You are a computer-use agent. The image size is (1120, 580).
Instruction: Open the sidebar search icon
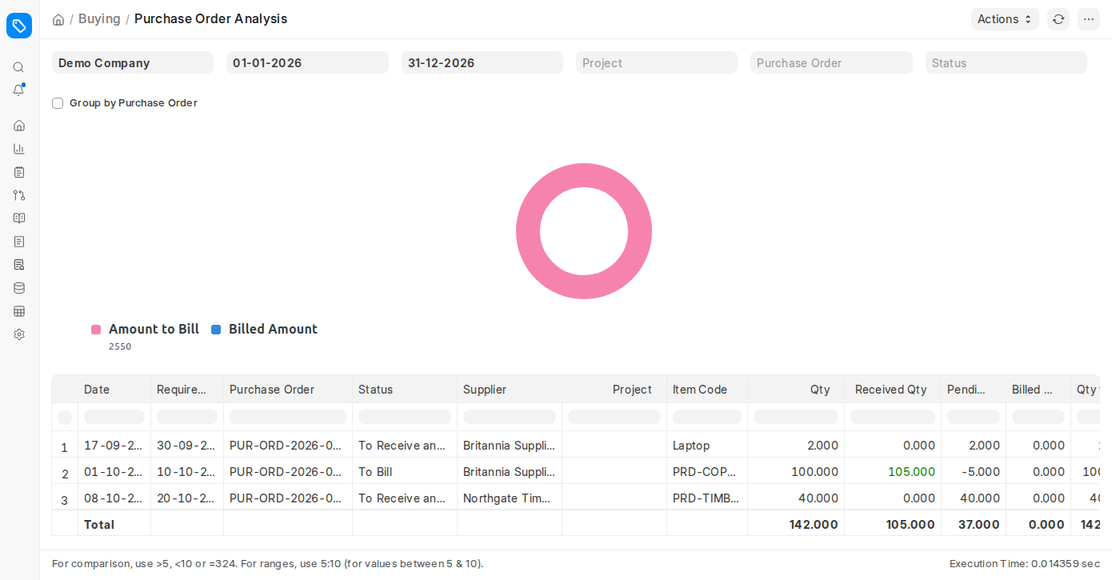click(x=19, y=67)
